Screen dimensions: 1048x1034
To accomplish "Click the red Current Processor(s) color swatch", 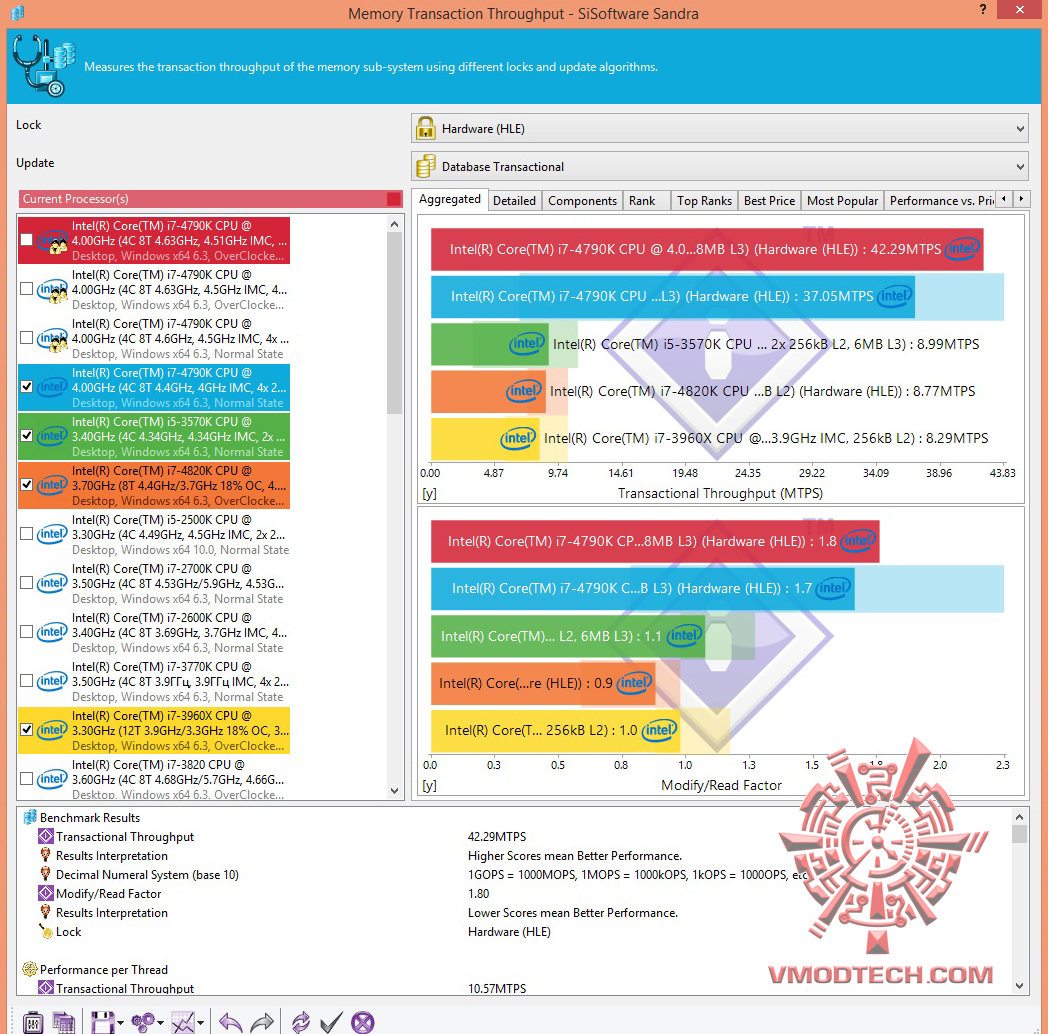I will [x=394, y=199].
